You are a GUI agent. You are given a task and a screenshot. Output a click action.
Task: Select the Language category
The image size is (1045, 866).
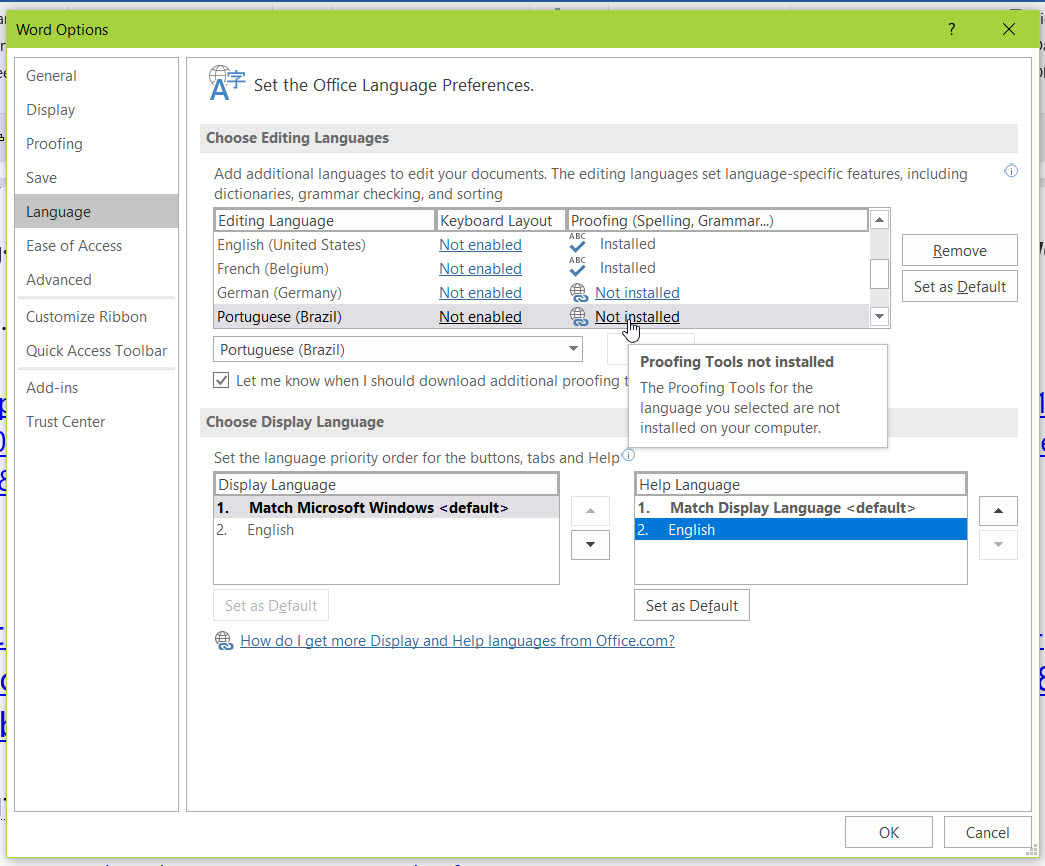click(x=97, y=212)
